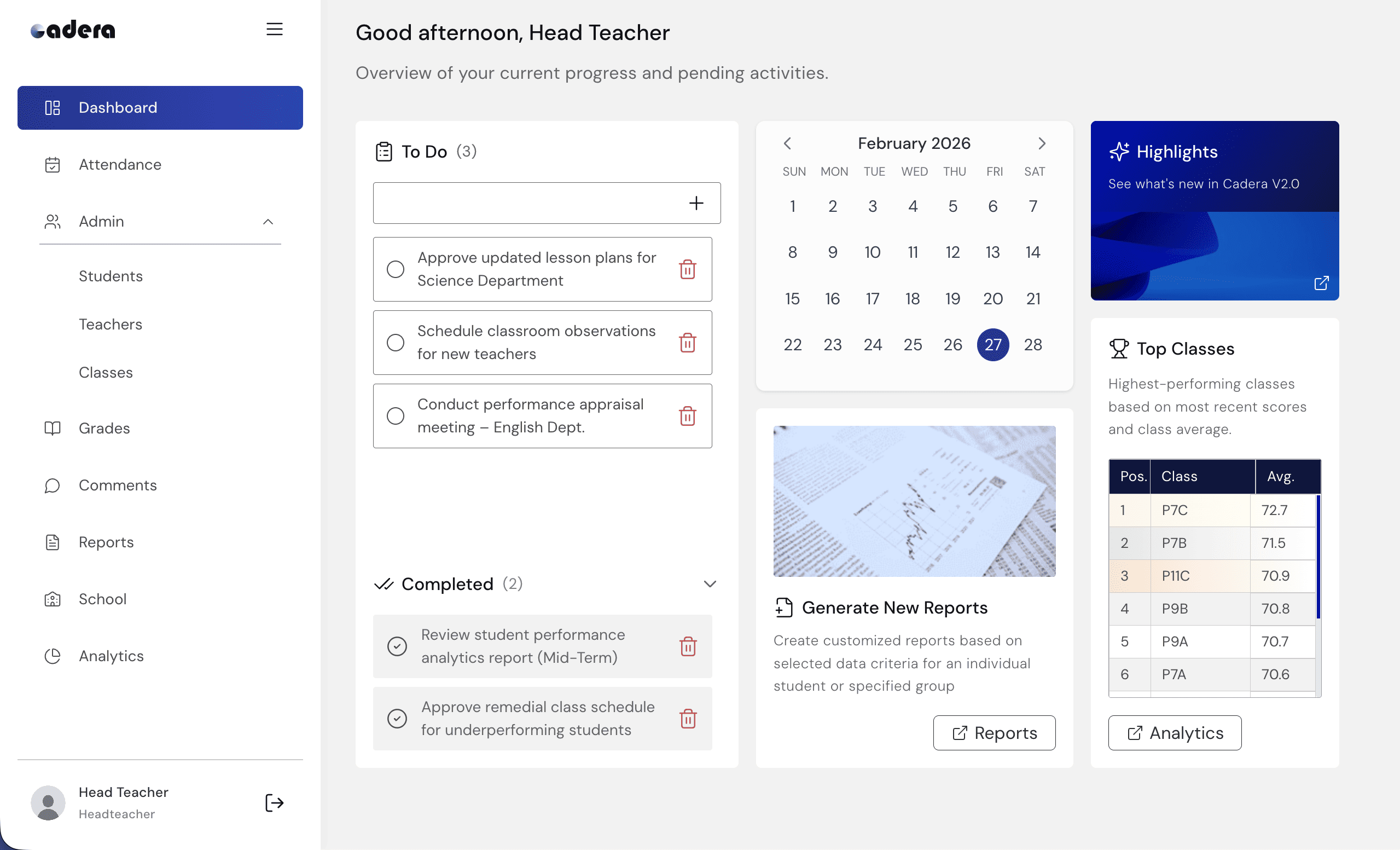Mark lesson plans approval task as done

tap(396, 269)
